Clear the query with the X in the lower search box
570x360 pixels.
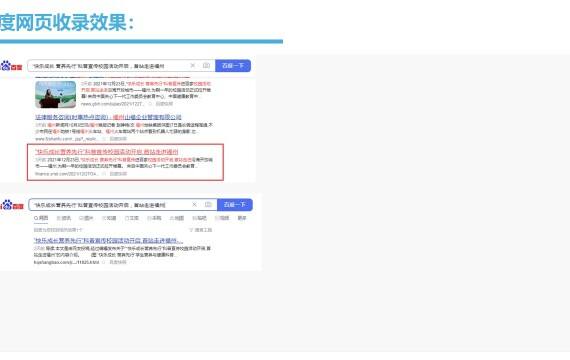[194, 205]
